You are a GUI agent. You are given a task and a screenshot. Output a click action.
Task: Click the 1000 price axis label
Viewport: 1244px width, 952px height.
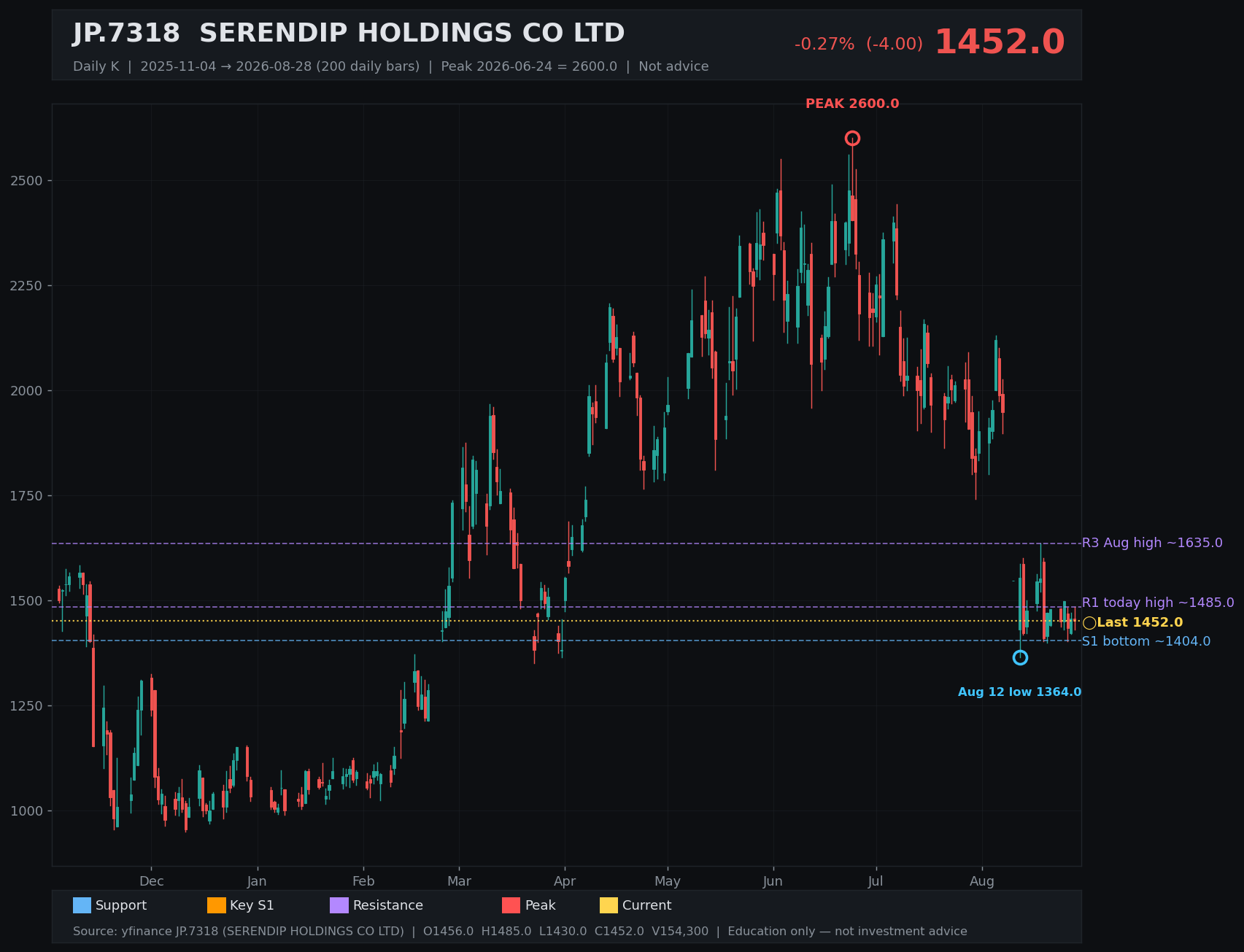tap(26, 811)
